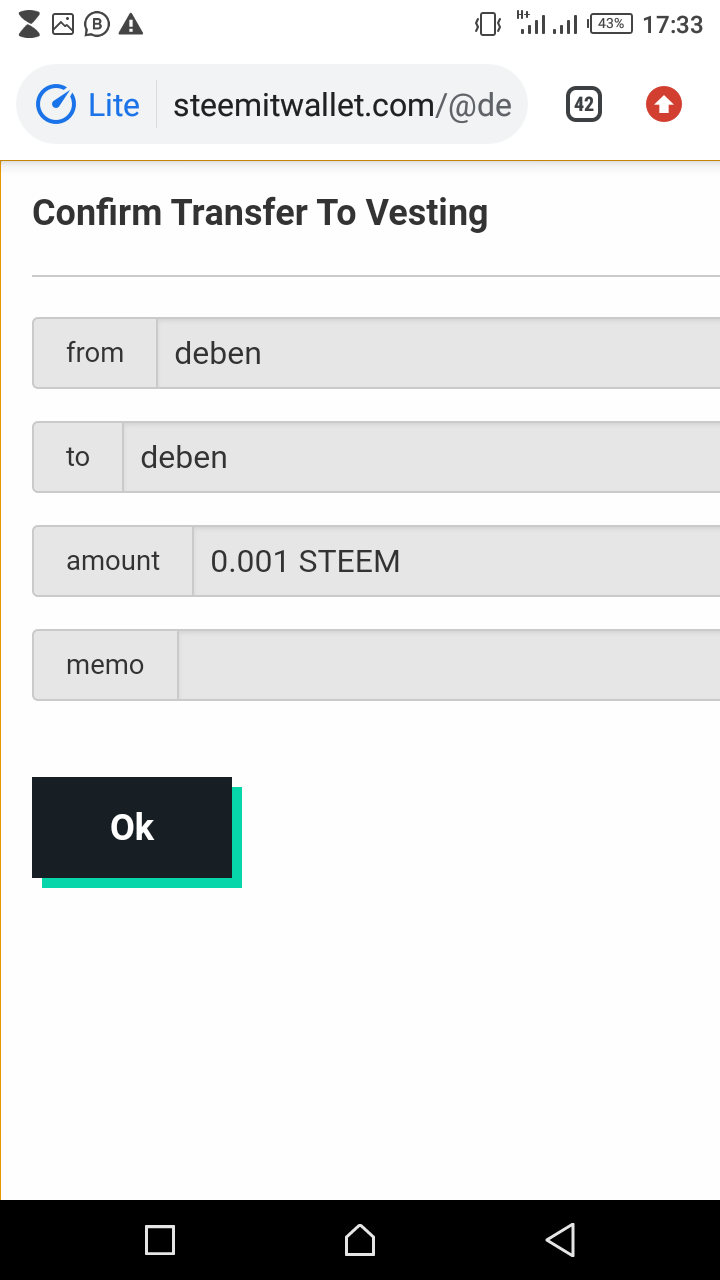Tap the warning triangle notification icon
720x1280 pixels.
pyautogui.click(x=131, y=24)
